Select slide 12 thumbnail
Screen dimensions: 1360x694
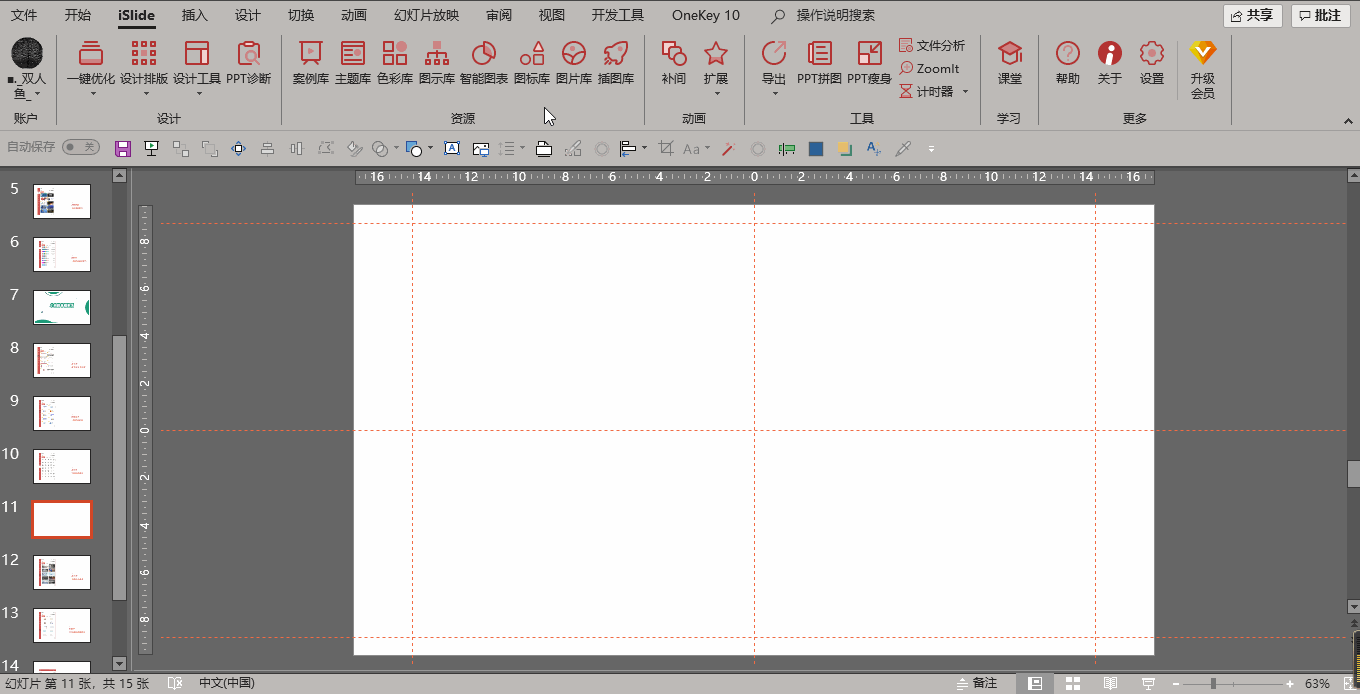click(62, 572)
